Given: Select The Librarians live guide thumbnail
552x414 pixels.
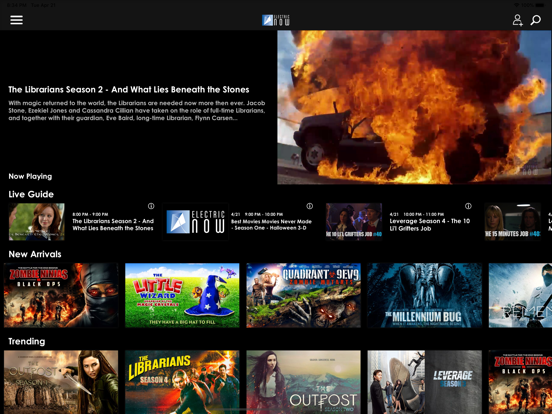Looking at the screenshot, I should (37, 222).
